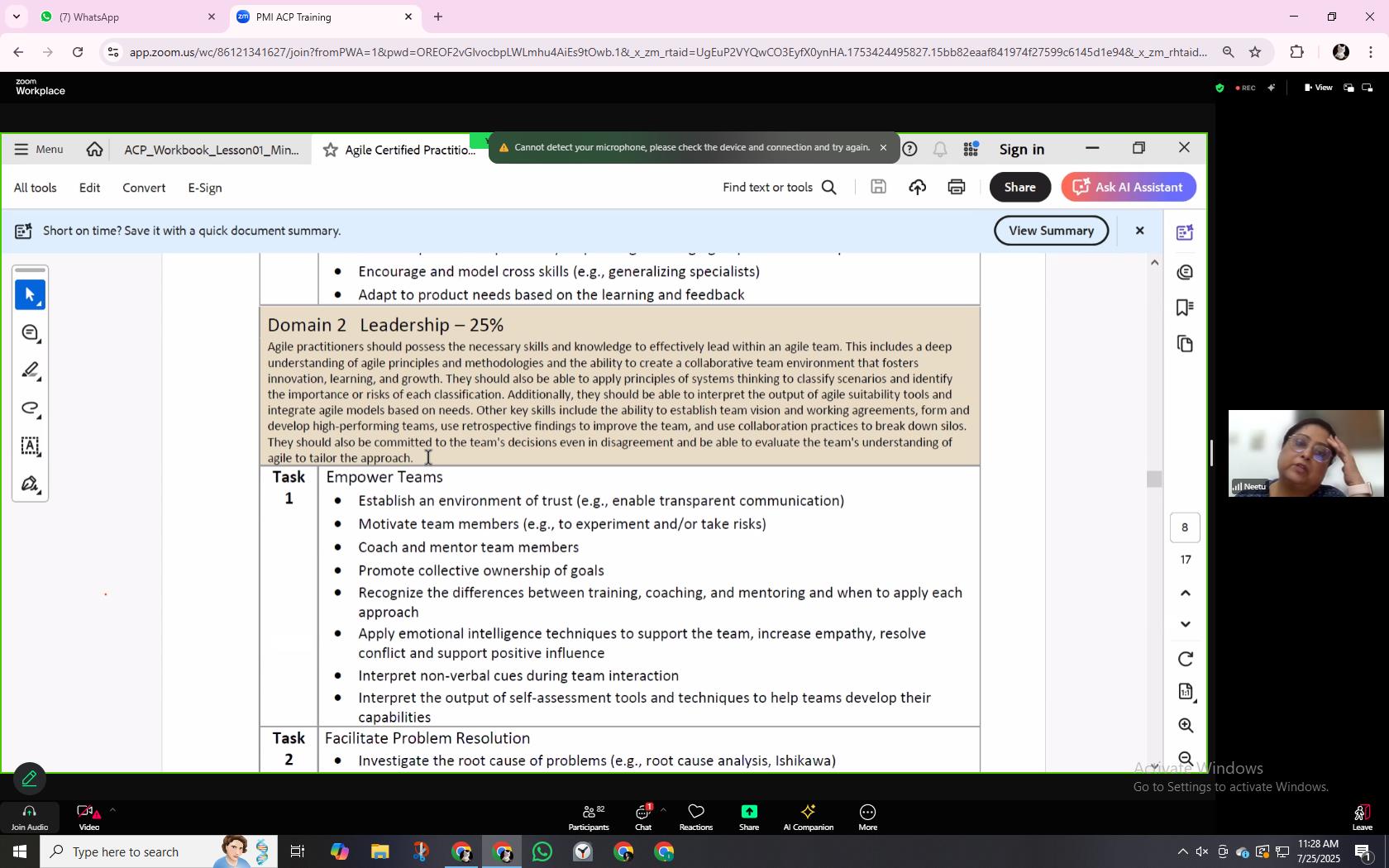This screenshot has height=868, width=1389.
Task: Close the document summary banner
Action: [1139, 231]
